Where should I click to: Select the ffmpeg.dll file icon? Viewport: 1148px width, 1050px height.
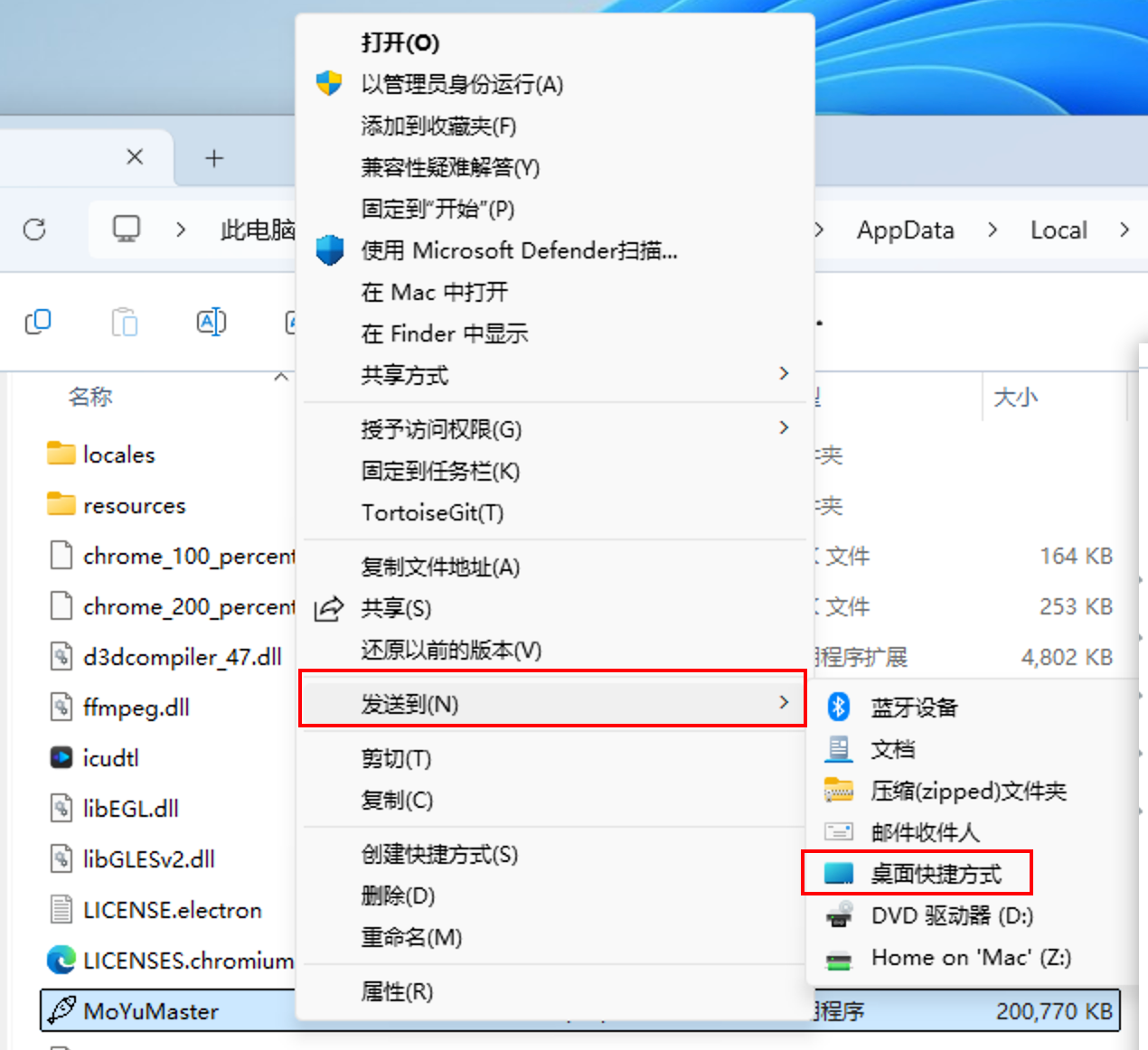tap(61, 708)
